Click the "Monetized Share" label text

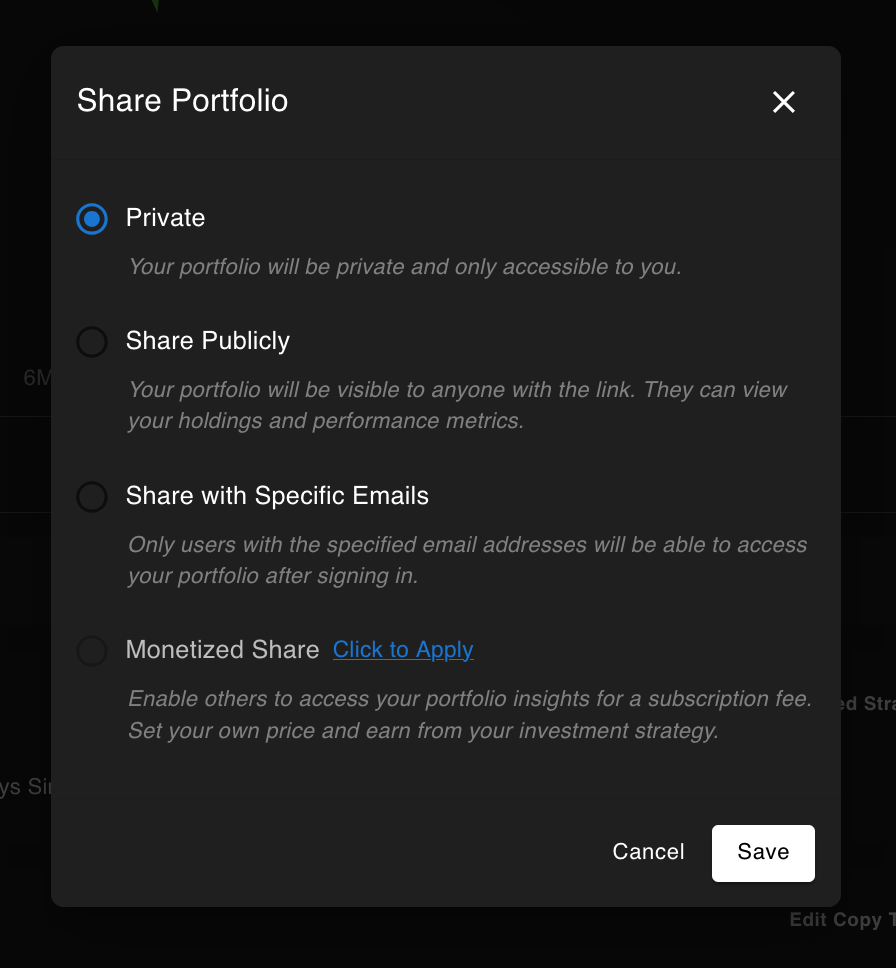[222, 649]
